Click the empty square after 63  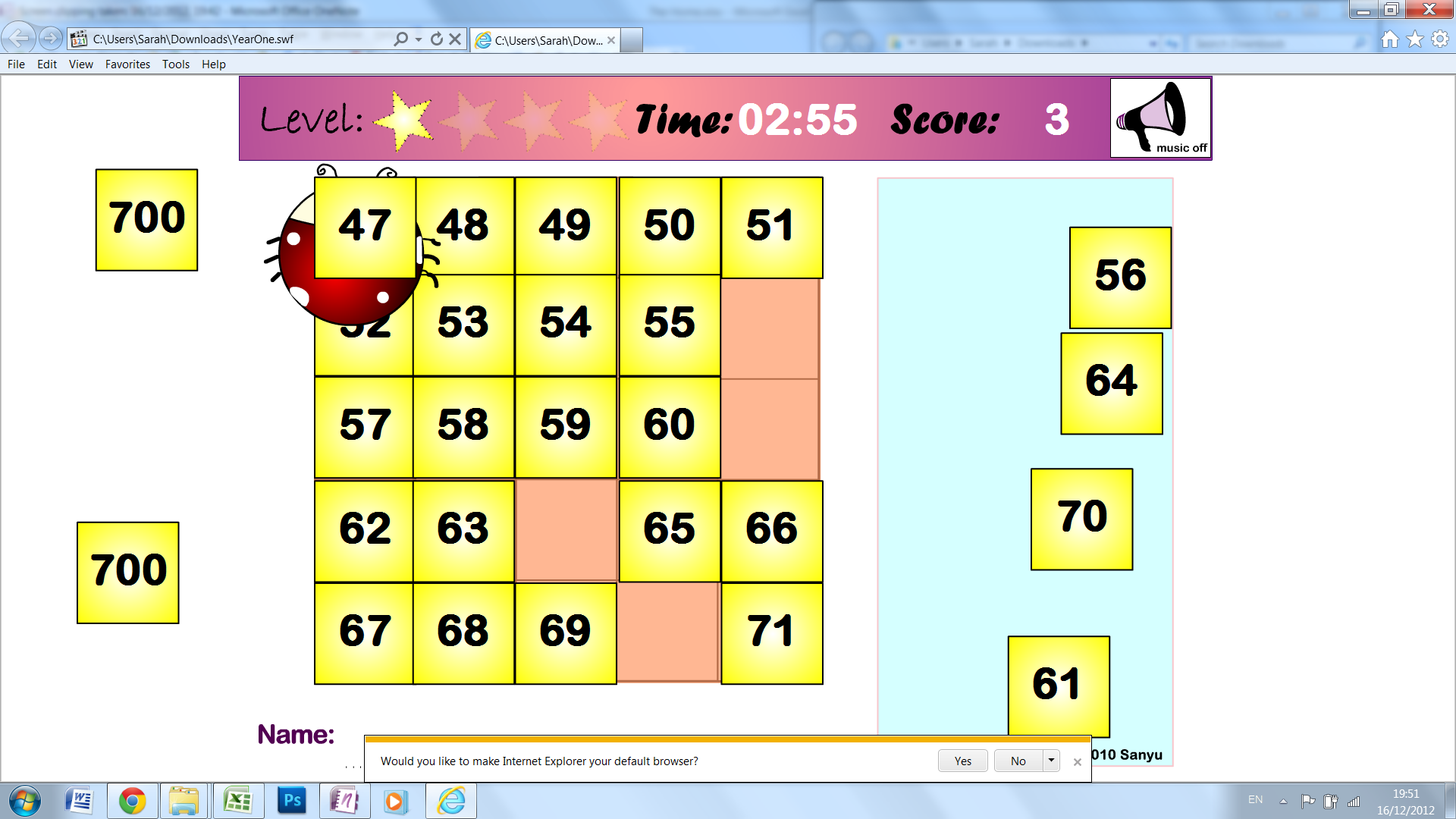click(x=566, y=530)
